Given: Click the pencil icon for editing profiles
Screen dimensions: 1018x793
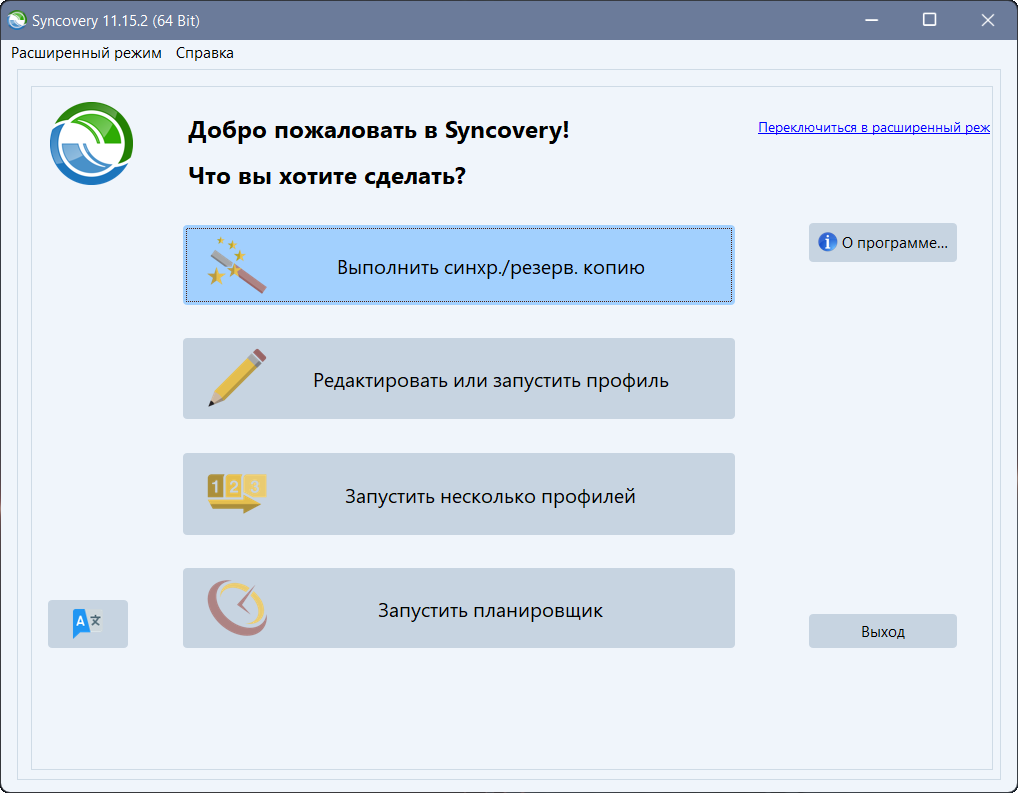Looking at the screenshot, I should (237, 378).
